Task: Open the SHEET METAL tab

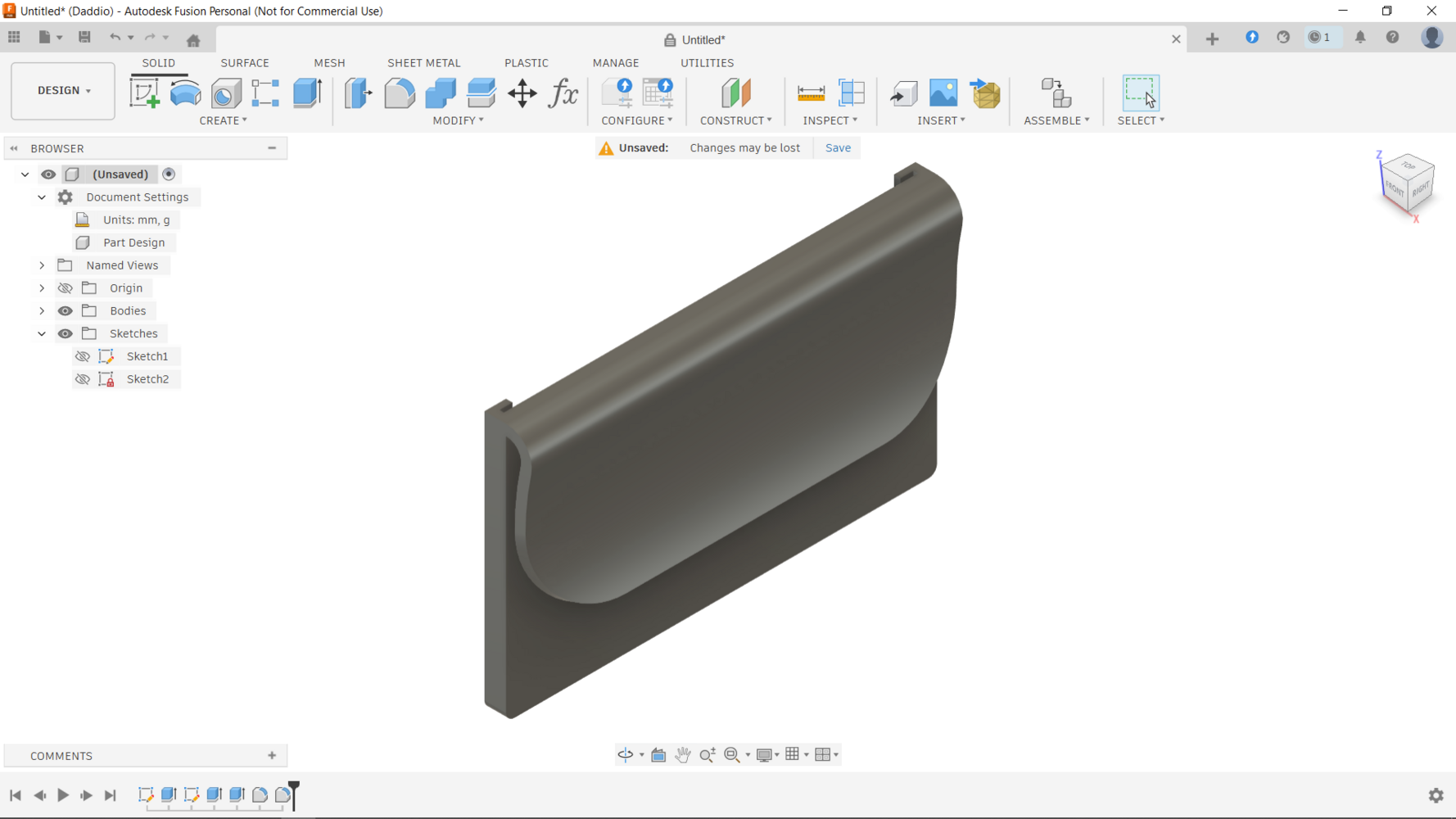Action: coord(423,63)
